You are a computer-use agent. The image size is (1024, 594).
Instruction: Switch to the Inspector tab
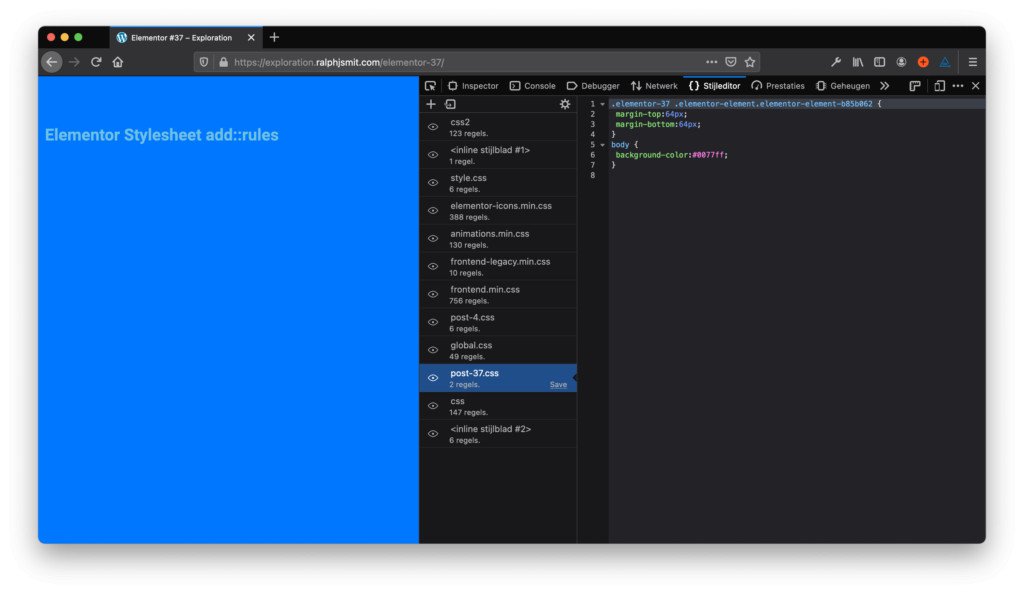coord(478,85)
